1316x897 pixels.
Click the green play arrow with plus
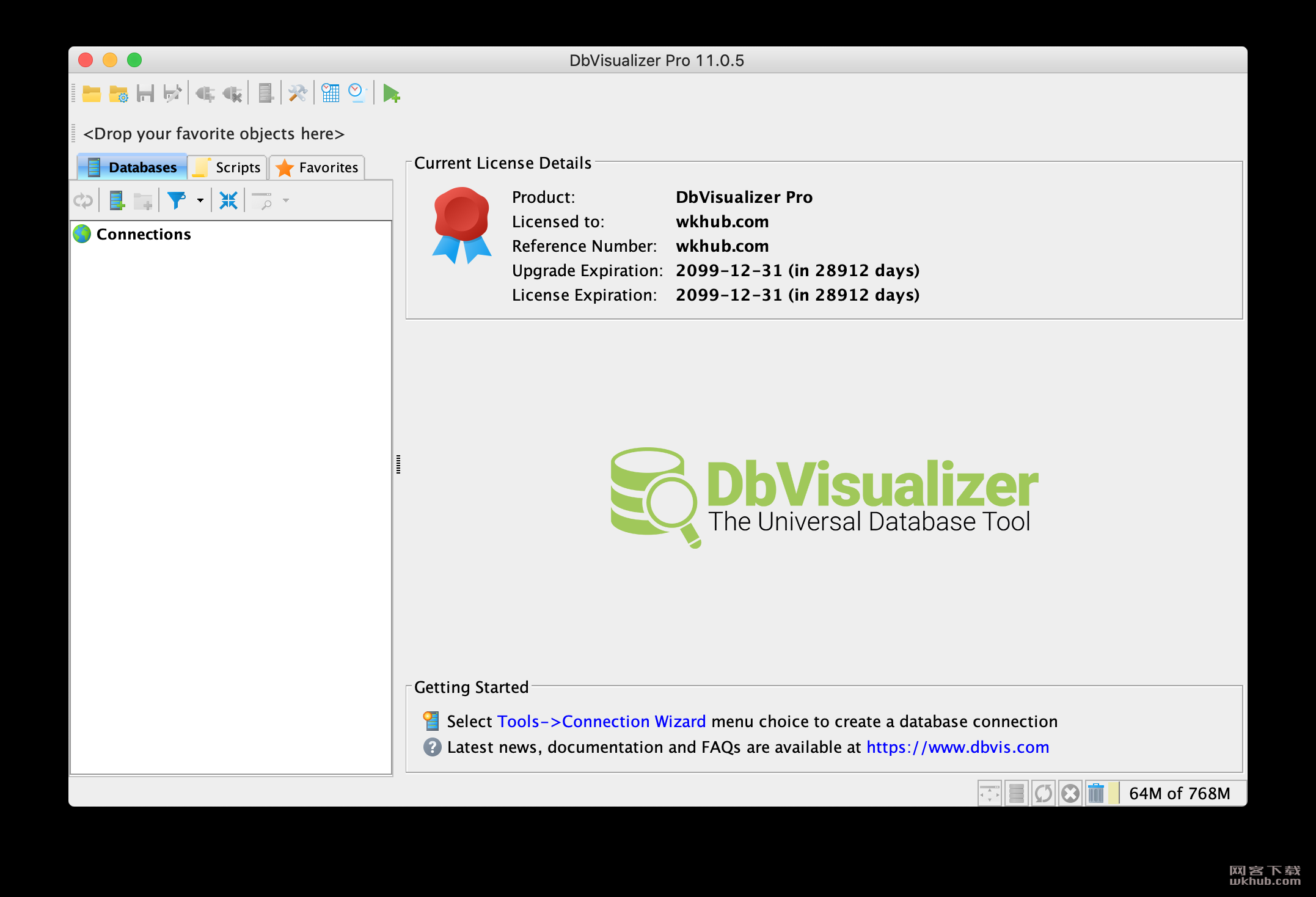coord(391,93)
